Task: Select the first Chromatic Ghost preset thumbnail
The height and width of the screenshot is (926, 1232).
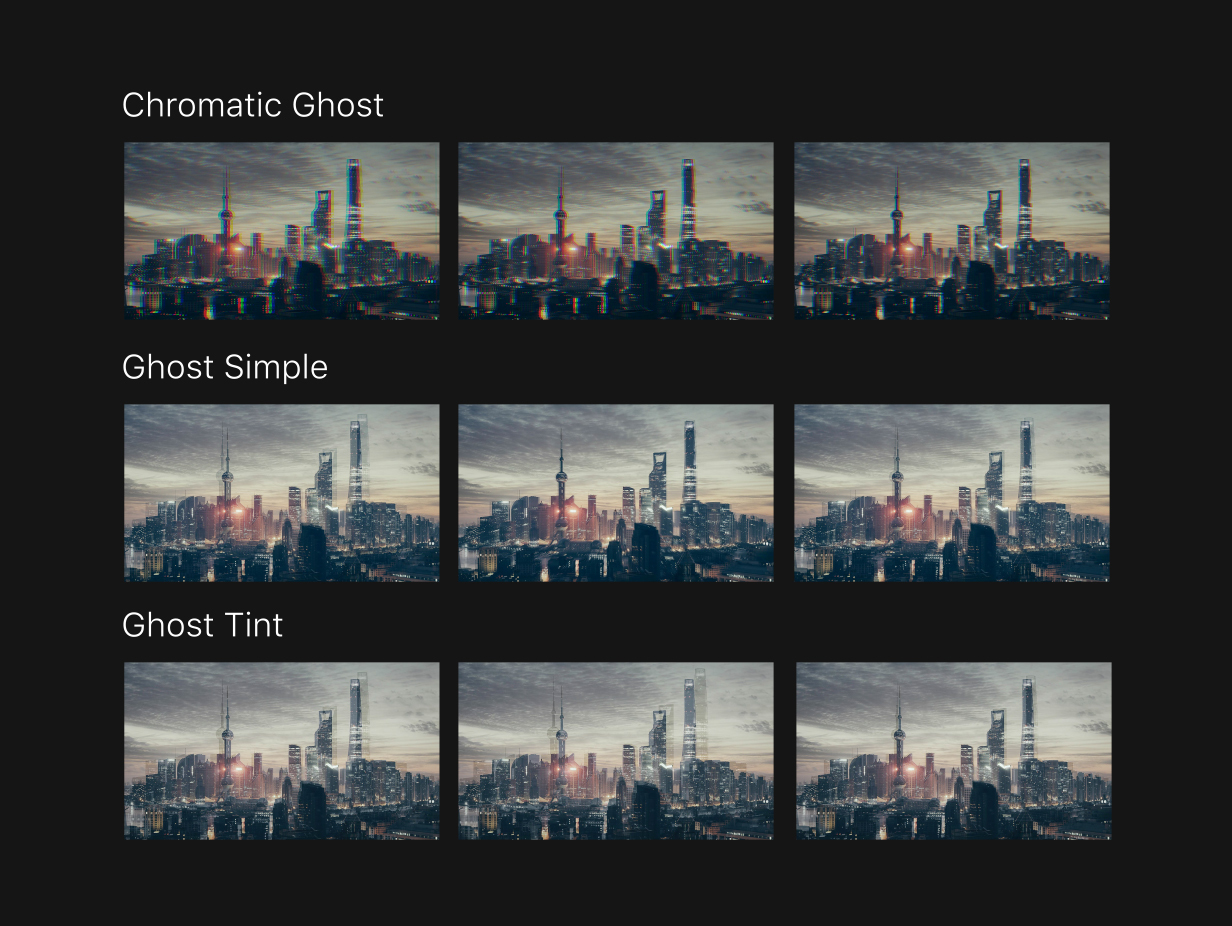Action: pyautogui.click(x=281, y=231)
